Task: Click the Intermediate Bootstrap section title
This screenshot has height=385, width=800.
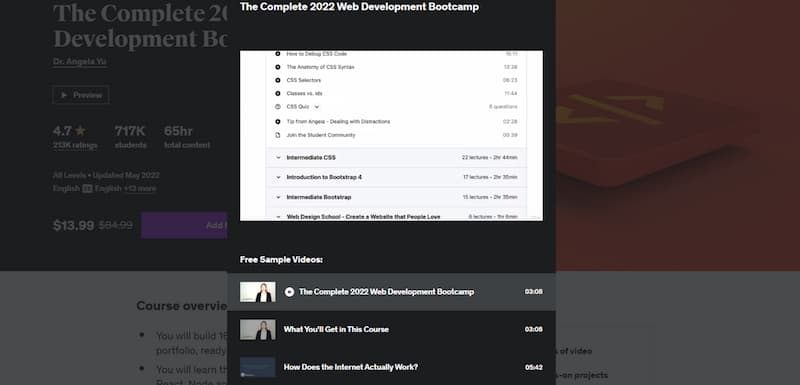Action: pyautogui.click(x=319, y=197)
